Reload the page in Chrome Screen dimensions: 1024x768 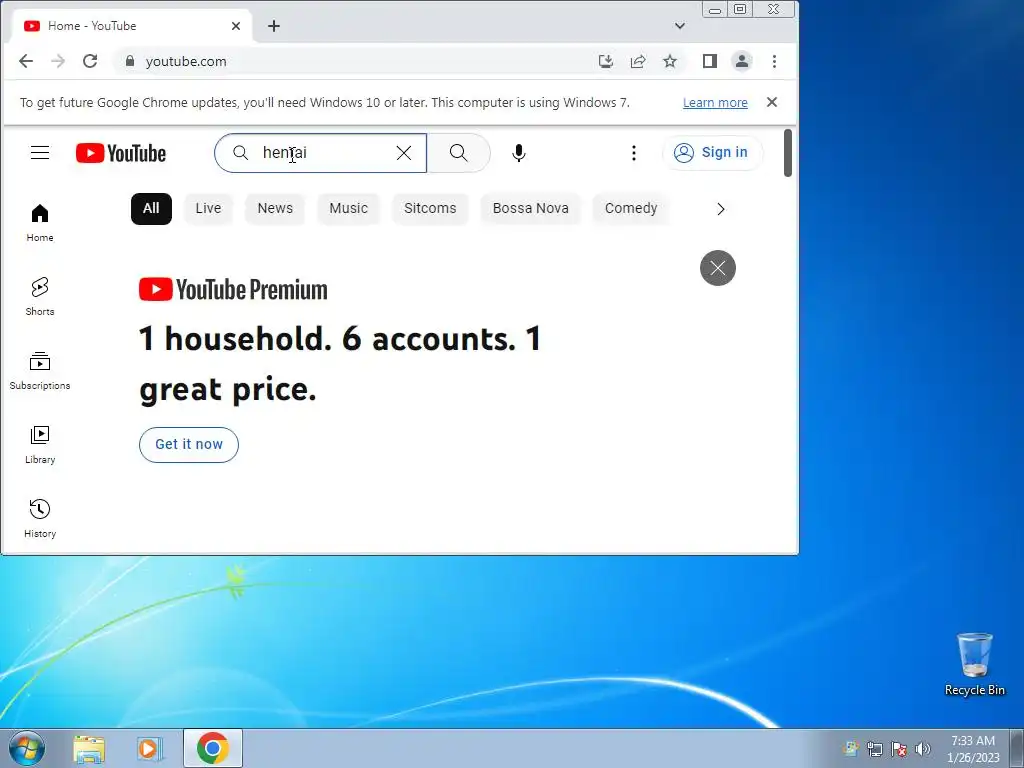click(x=90, y=61)
